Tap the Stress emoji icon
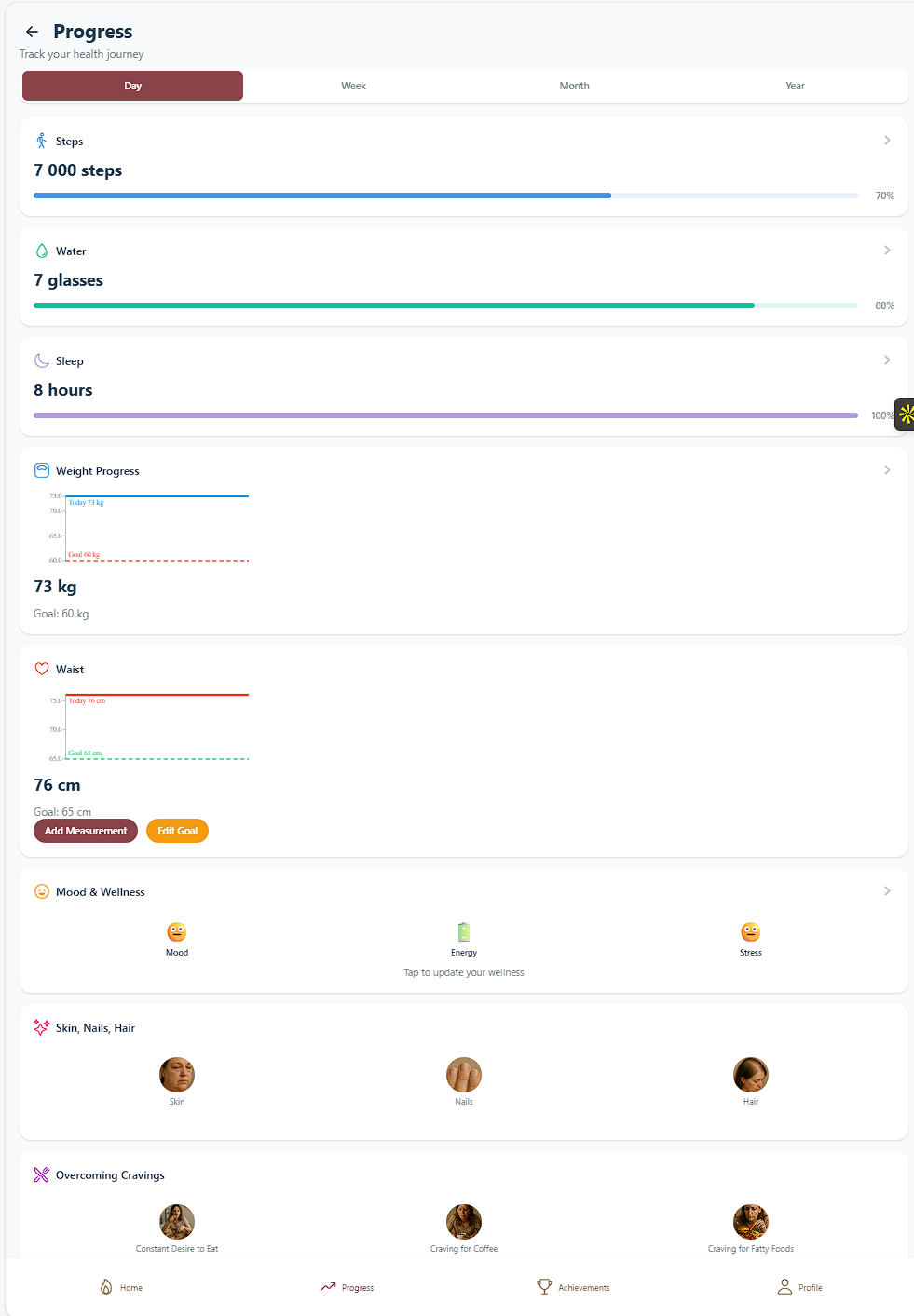Viewport: 914px width, 1316px height. point(751,931)
